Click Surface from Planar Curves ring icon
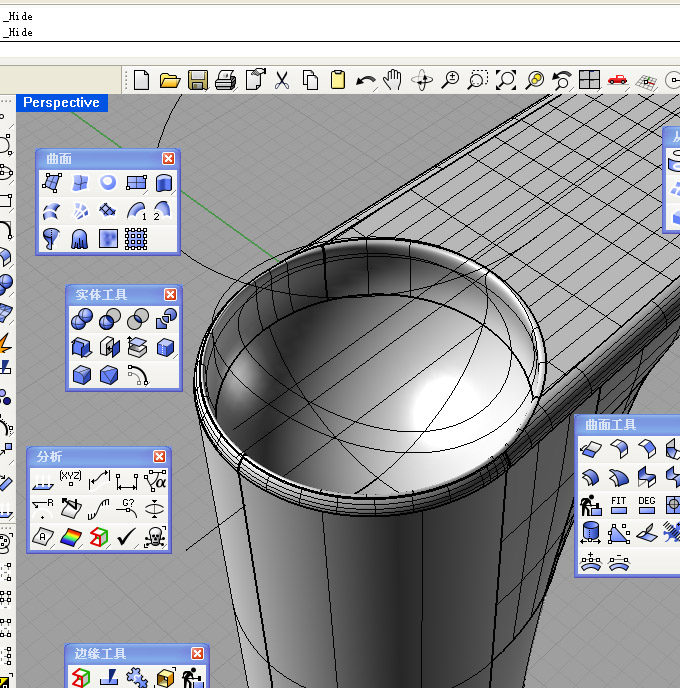This screenshot has height=688, width=680. pos(108,182)
